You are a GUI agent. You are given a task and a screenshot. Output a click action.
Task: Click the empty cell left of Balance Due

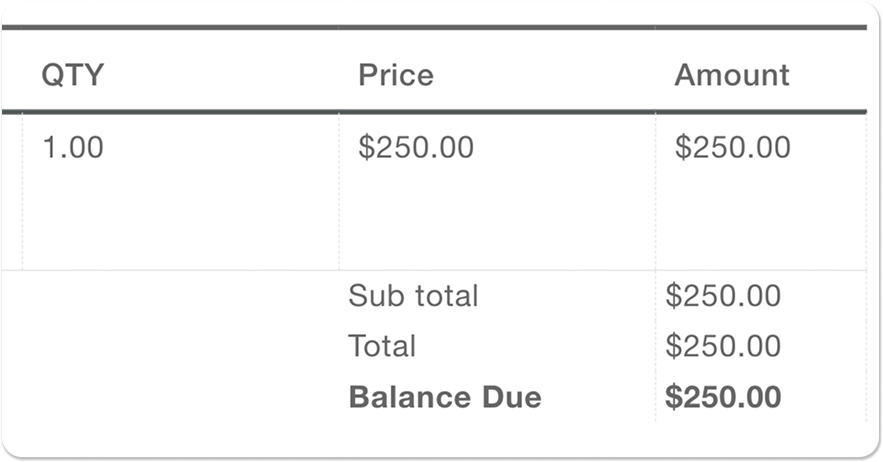[x=170, y=397]
